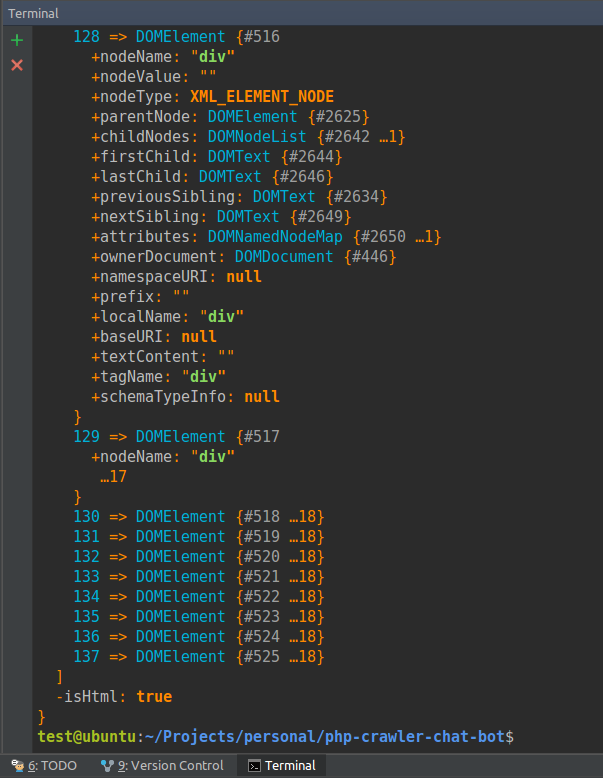Click the prefix: "" line
Viewport: 603px width, 778px height.
coord(140,297)
